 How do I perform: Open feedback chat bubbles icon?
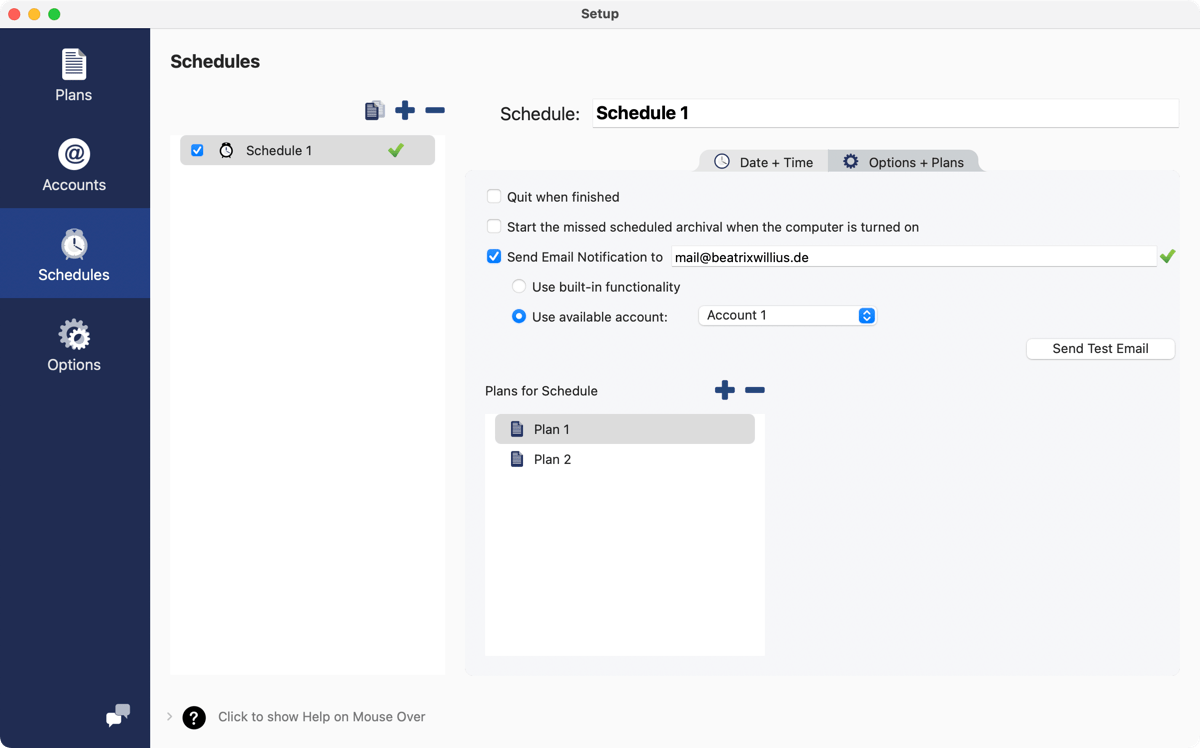coord(118,716)
